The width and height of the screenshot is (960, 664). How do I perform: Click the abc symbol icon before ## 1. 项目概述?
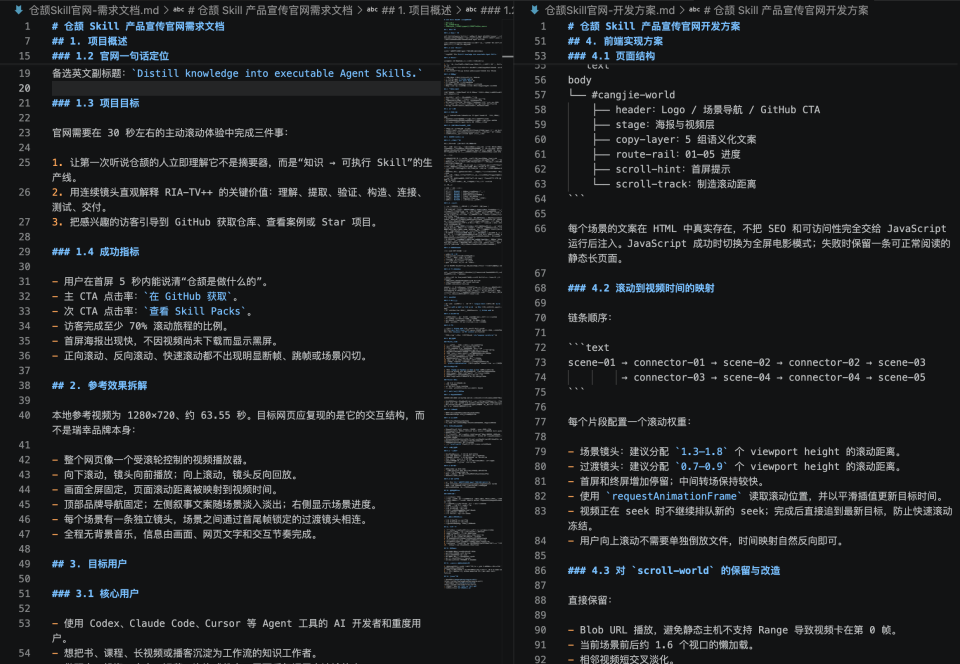tap(372, 10)
